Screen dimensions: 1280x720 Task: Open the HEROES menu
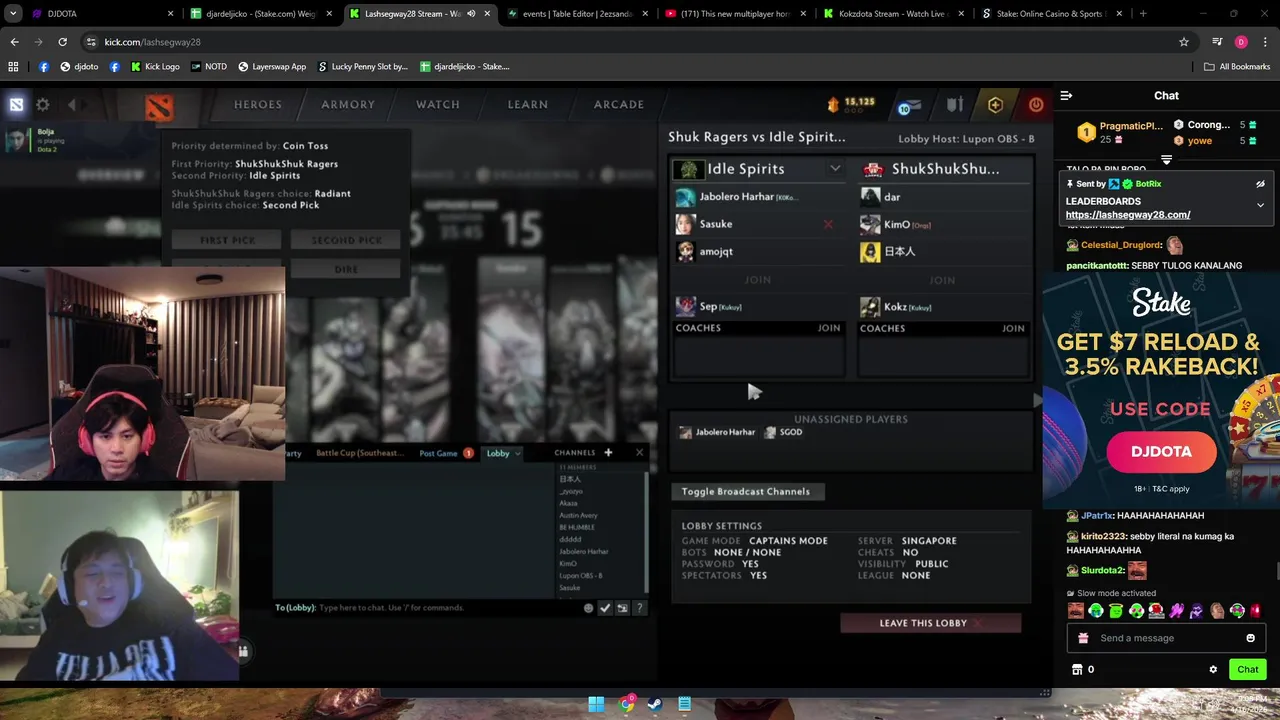258,104
